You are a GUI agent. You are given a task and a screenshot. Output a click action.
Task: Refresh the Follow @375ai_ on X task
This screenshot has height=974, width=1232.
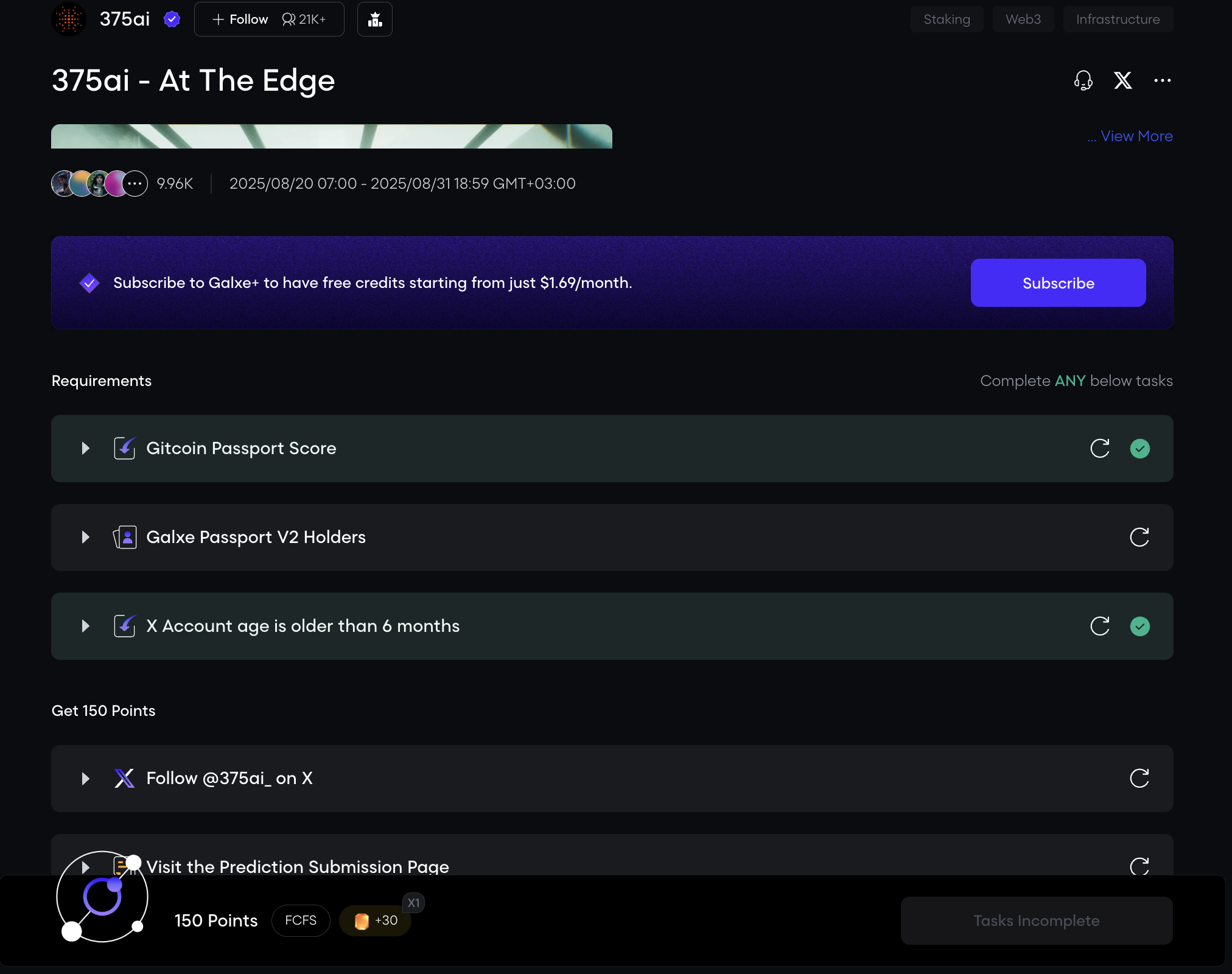1139,779
